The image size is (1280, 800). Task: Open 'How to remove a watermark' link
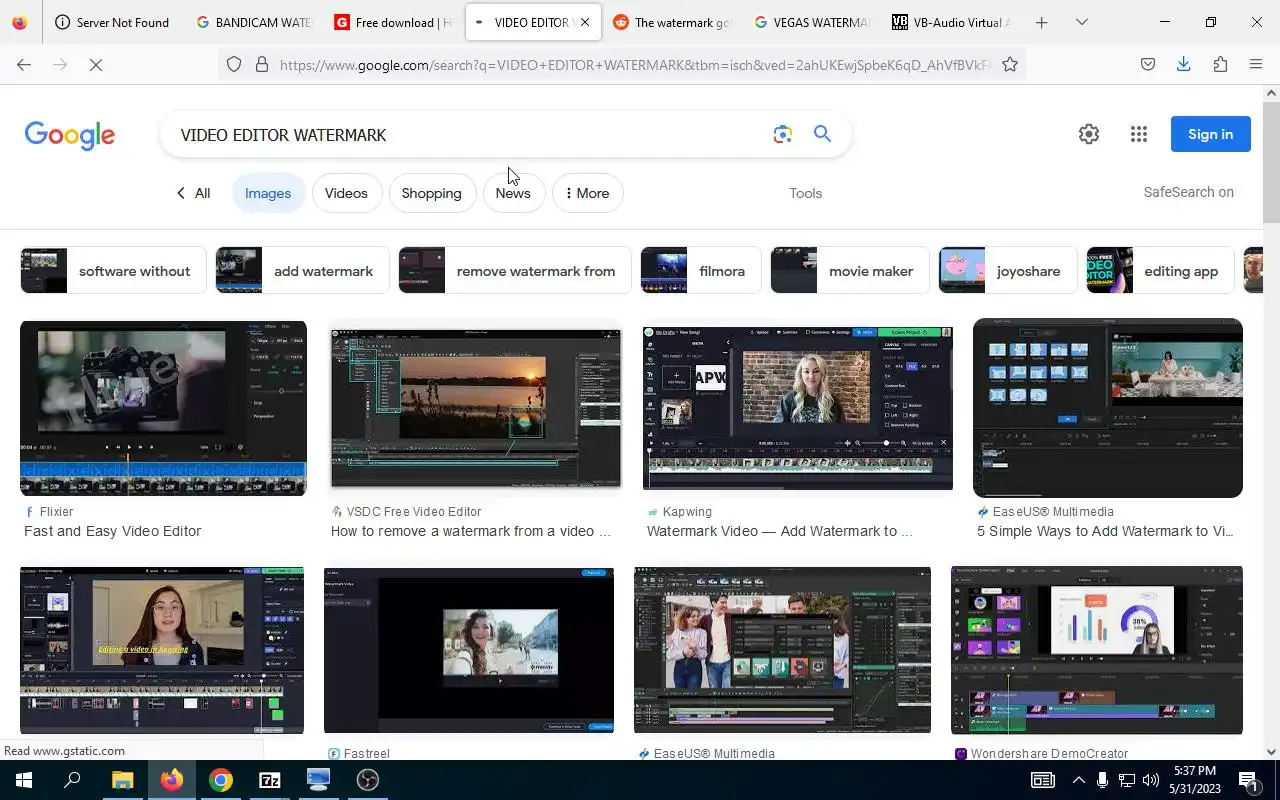coord(470,531)
